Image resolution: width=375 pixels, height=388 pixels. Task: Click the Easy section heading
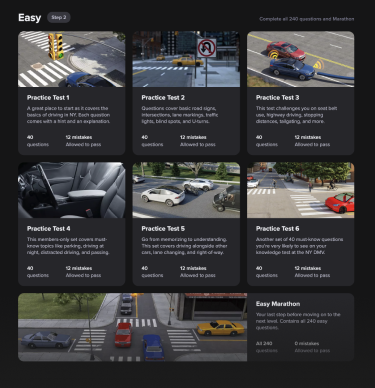30,18
